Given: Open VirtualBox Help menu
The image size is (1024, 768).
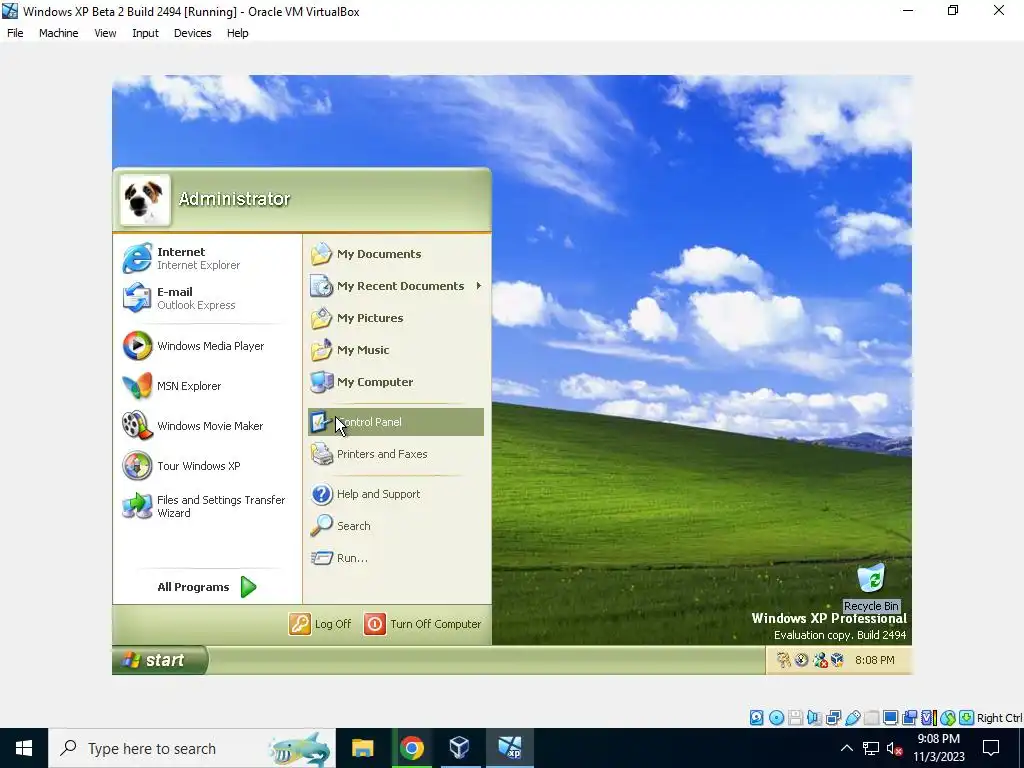Looking at the screenshot, I should 238,33.
